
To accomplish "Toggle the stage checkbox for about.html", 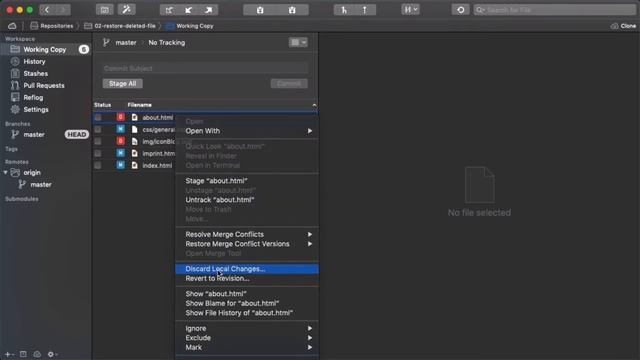I will tap(98, 118).
